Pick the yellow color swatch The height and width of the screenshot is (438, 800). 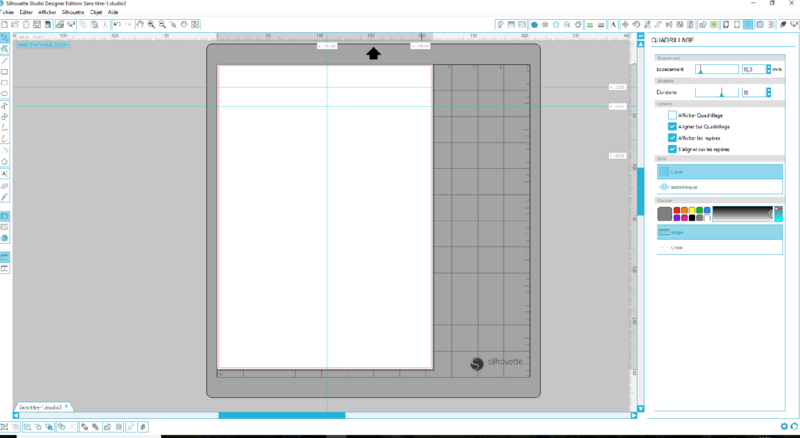(x=692, y=210)
